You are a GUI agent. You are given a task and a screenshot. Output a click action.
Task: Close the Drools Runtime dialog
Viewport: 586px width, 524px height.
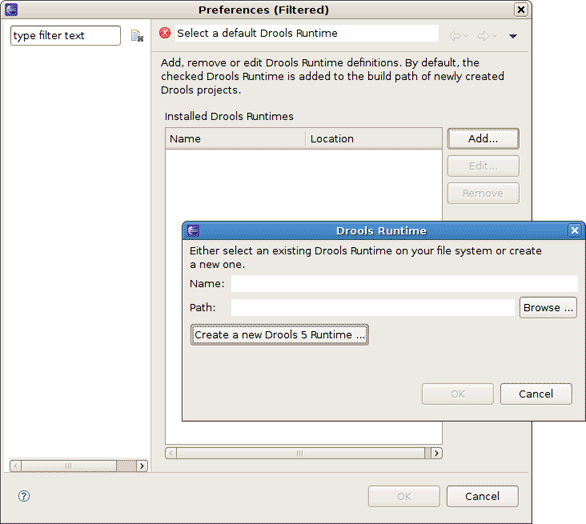[x=575, y=230]
